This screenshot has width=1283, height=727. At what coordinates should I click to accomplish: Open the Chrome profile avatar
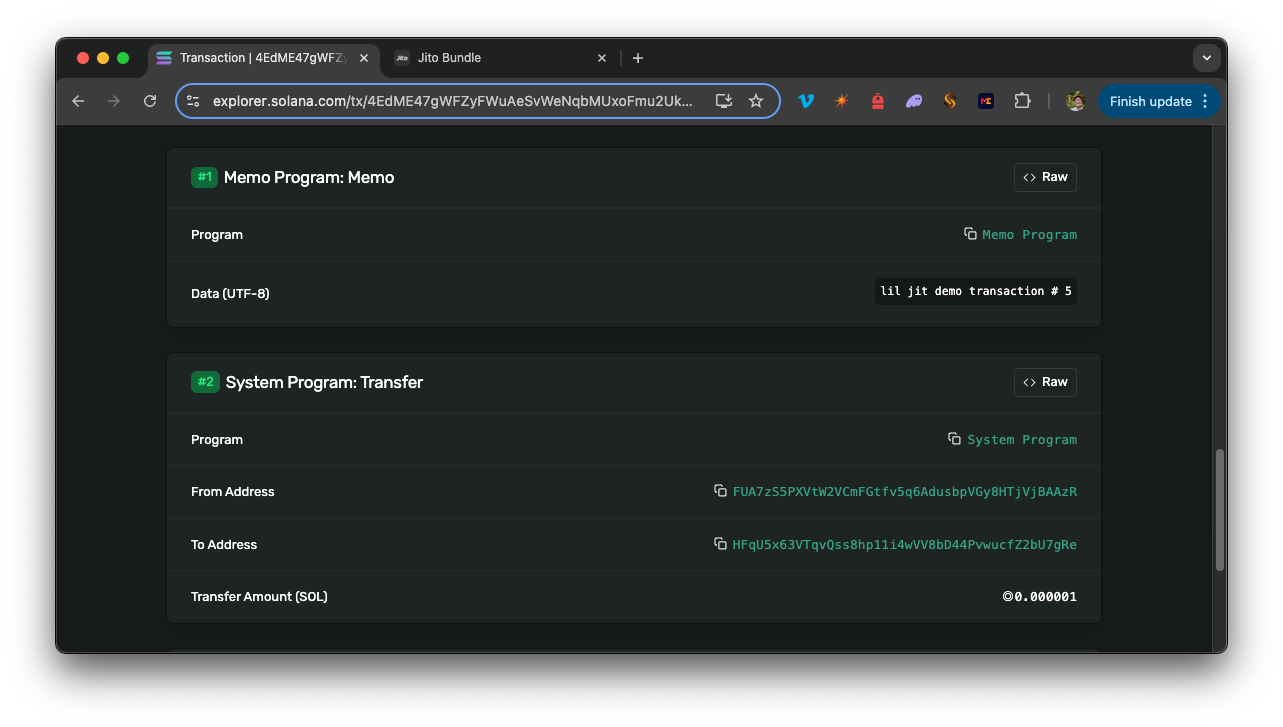(1076, 101)
